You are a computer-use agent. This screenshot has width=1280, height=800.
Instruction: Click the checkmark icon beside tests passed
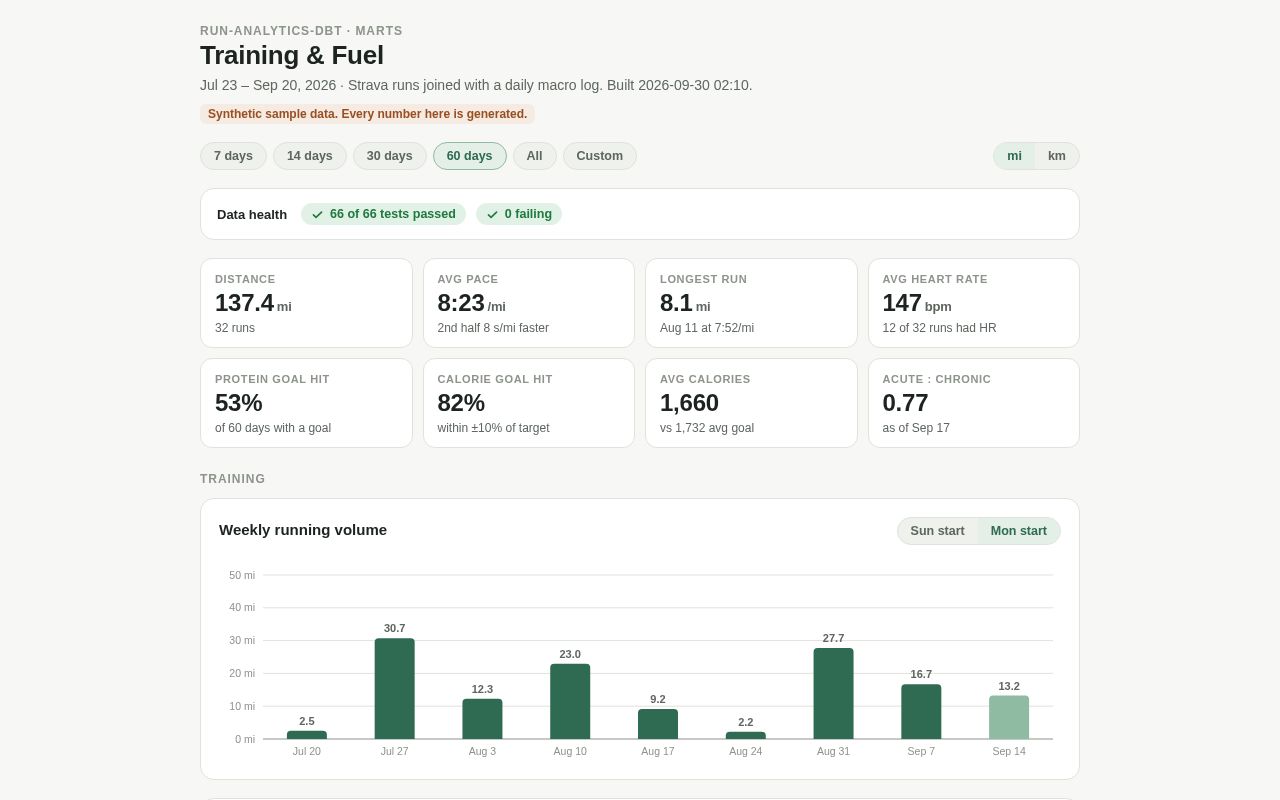pos(317,214)
